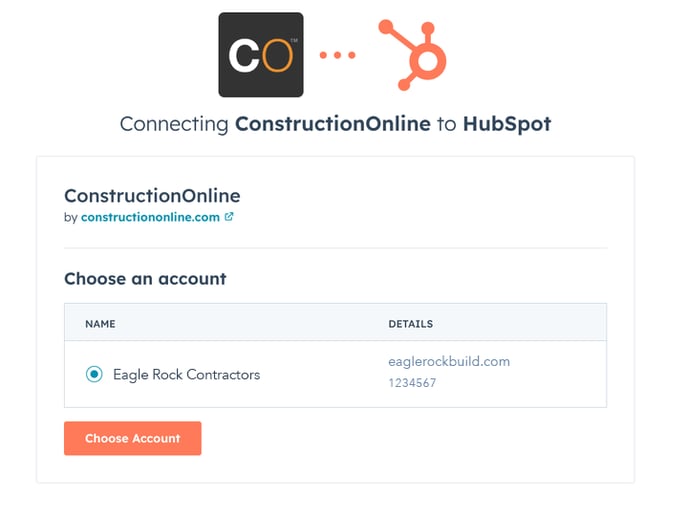Click the ConstructionOnline CO logo icon
The image size is (688, 516).
pos(261,55)
